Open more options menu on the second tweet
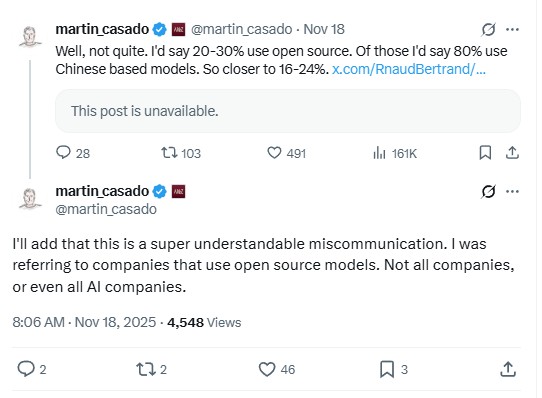542x398 pixels. tap(512, 191)
